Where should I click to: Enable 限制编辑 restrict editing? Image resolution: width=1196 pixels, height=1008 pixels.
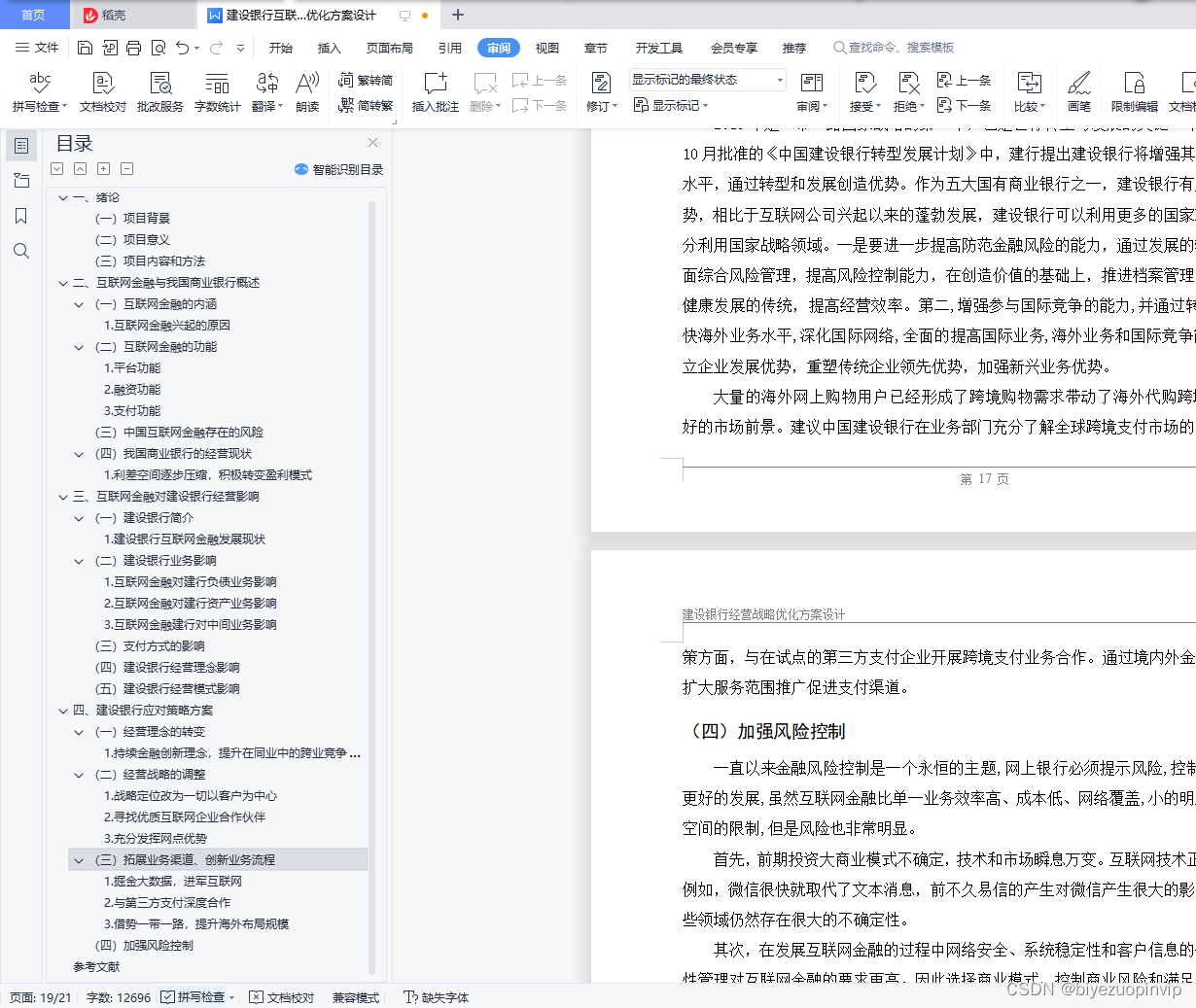pos(1134,92)
